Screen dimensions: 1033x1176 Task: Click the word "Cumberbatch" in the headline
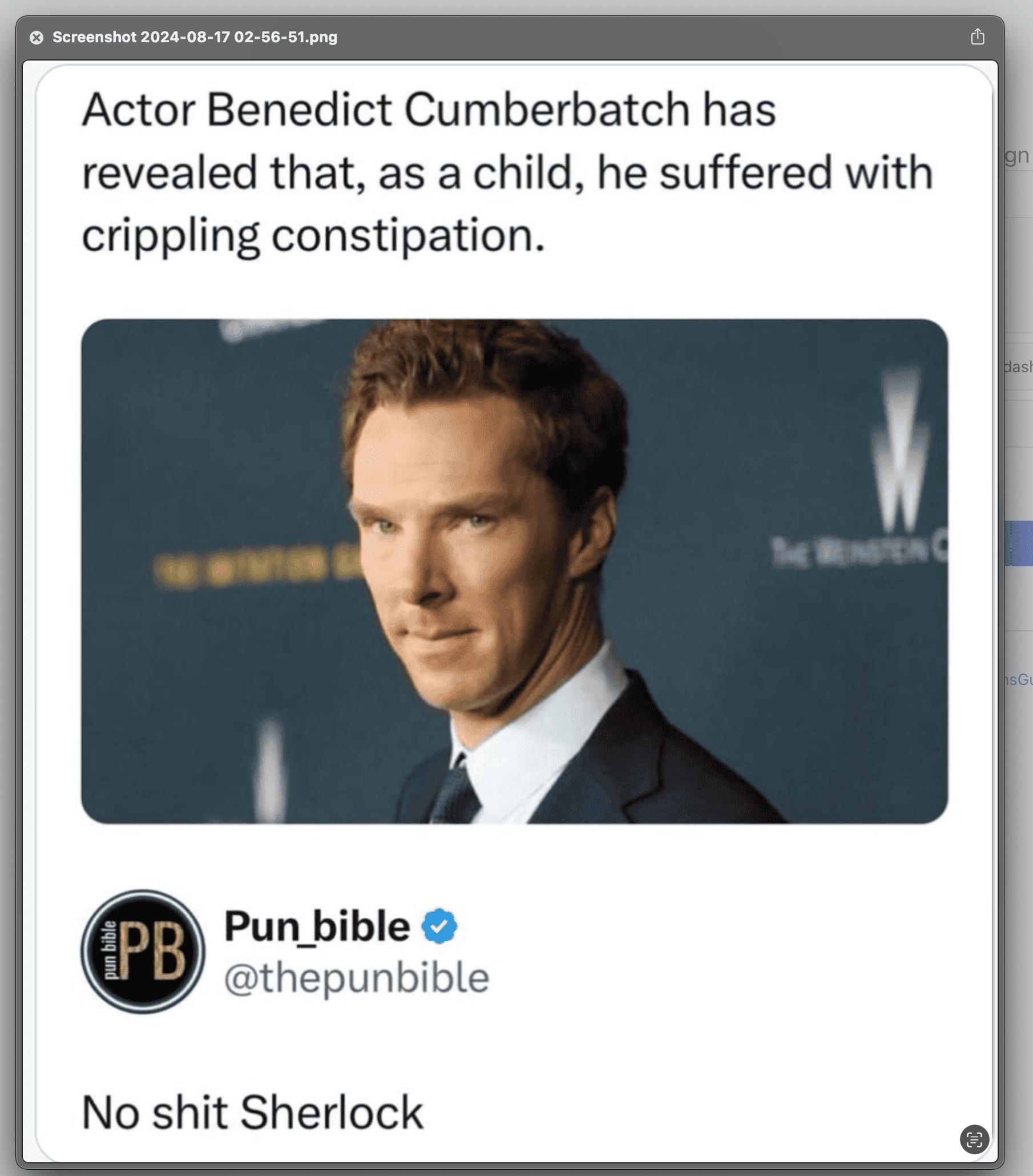(x=547, y=109)
